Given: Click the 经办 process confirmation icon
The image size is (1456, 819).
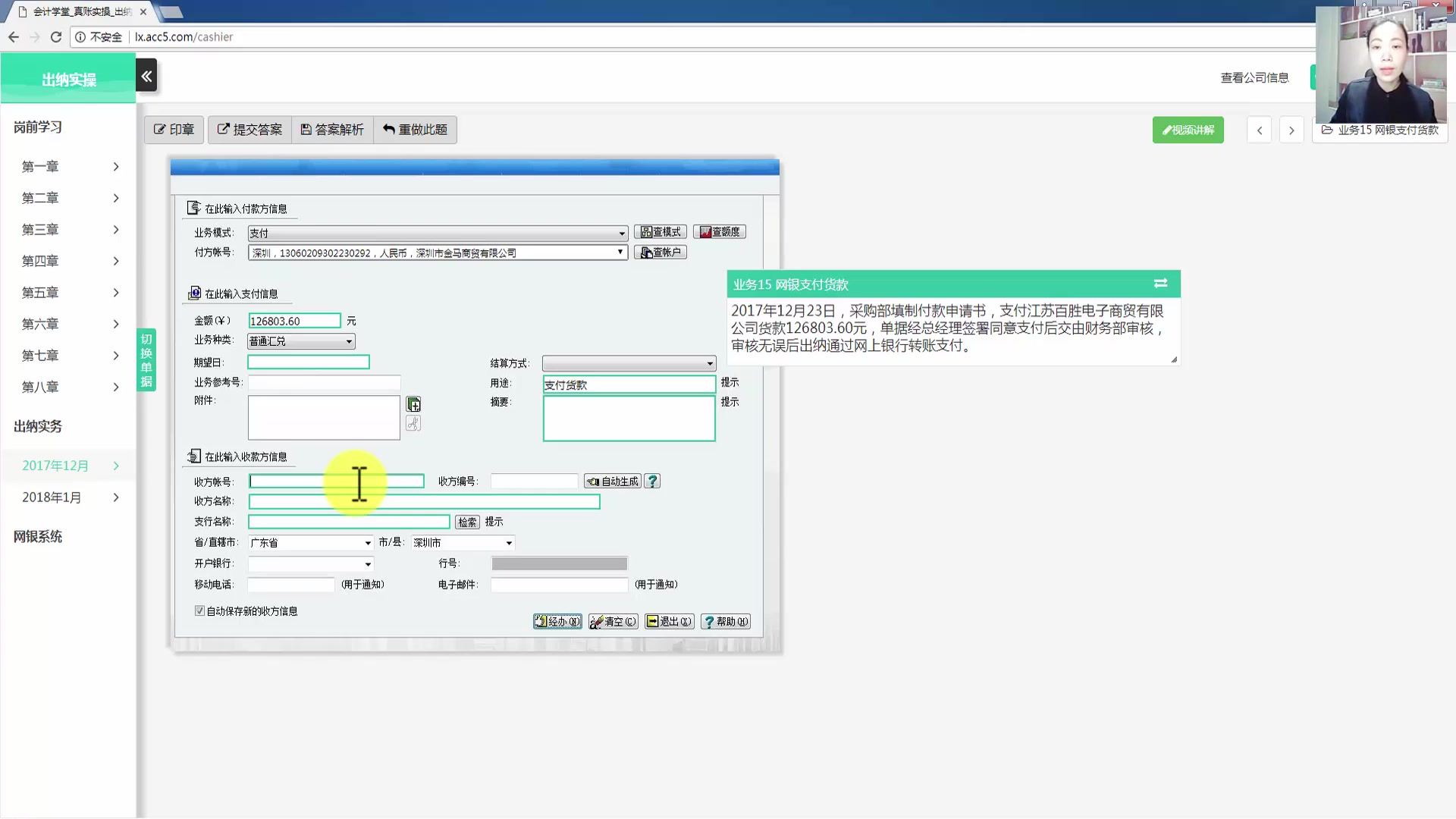Looking at the screenshot, I should 557,621.
